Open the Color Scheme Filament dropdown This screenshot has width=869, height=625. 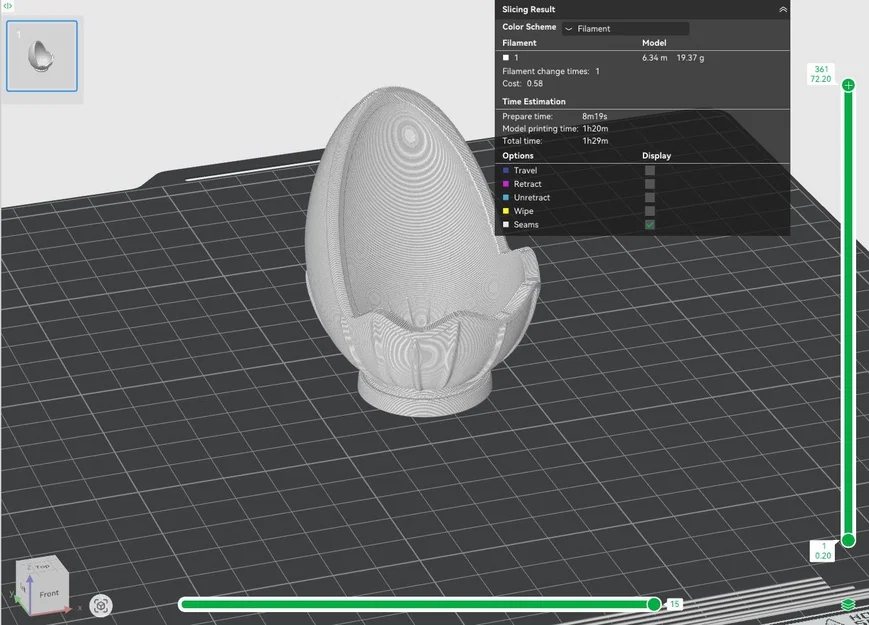626,28
